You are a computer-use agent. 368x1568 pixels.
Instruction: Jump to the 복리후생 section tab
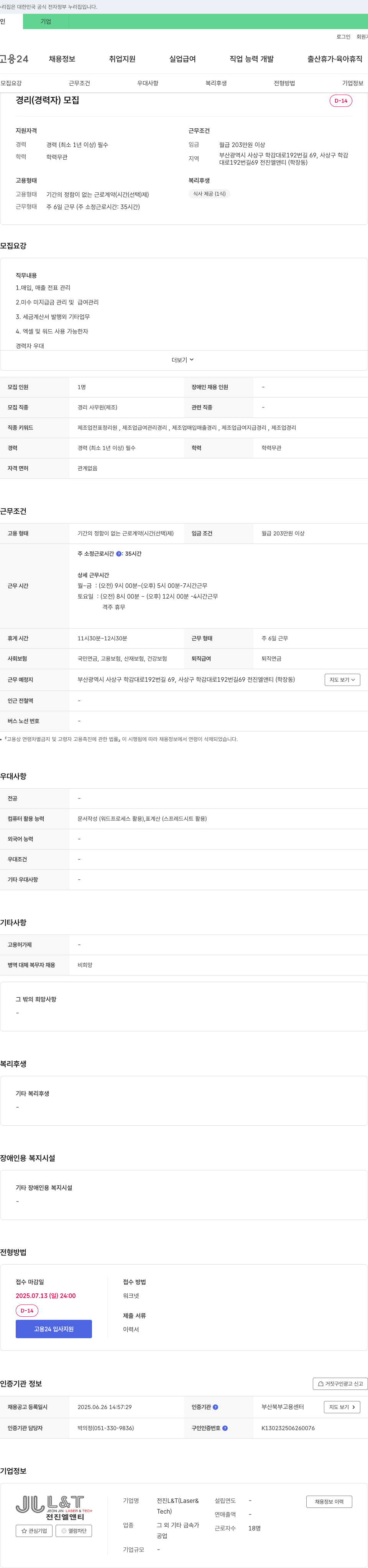coord(216,83)
